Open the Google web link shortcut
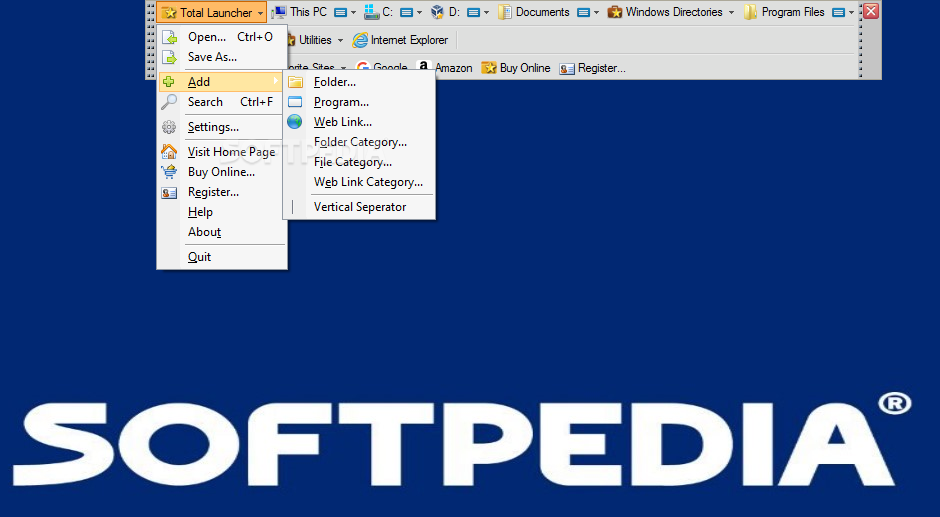 point(382,68)
